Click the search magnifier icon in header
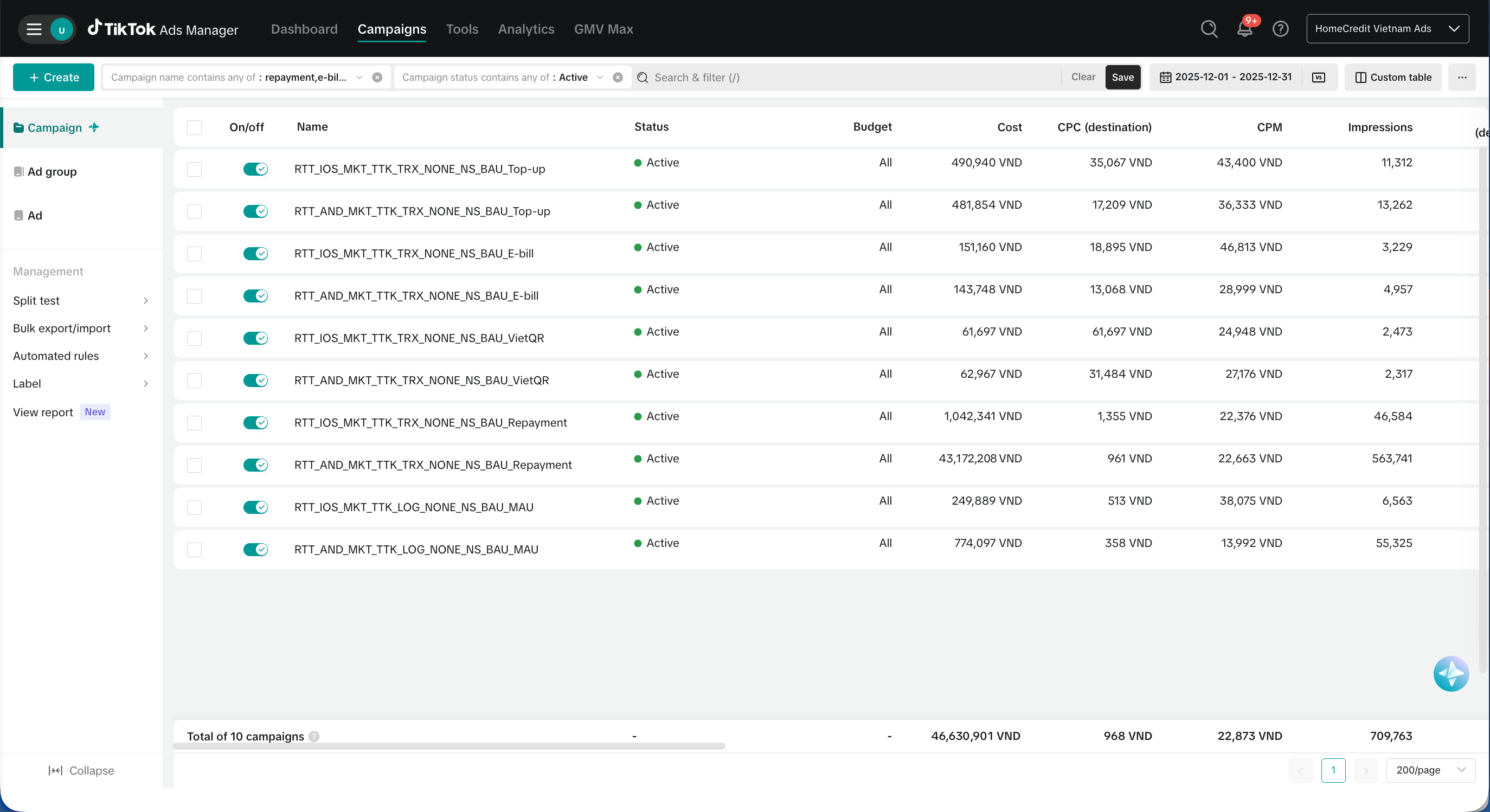1490x812 pixels. [1209, 29]
